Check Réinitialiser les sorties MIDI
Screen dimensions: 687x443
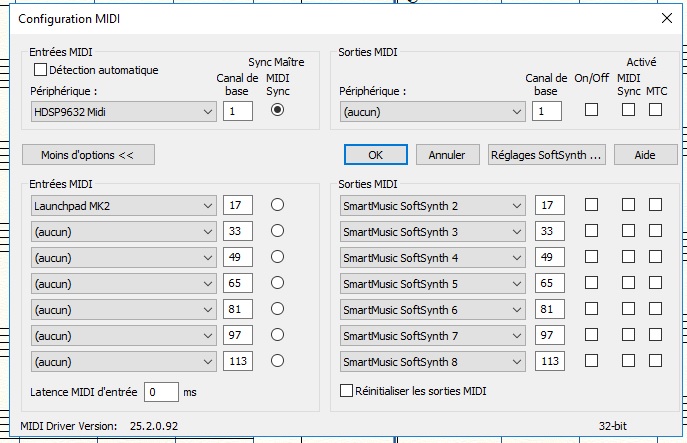tap(348, 390)
